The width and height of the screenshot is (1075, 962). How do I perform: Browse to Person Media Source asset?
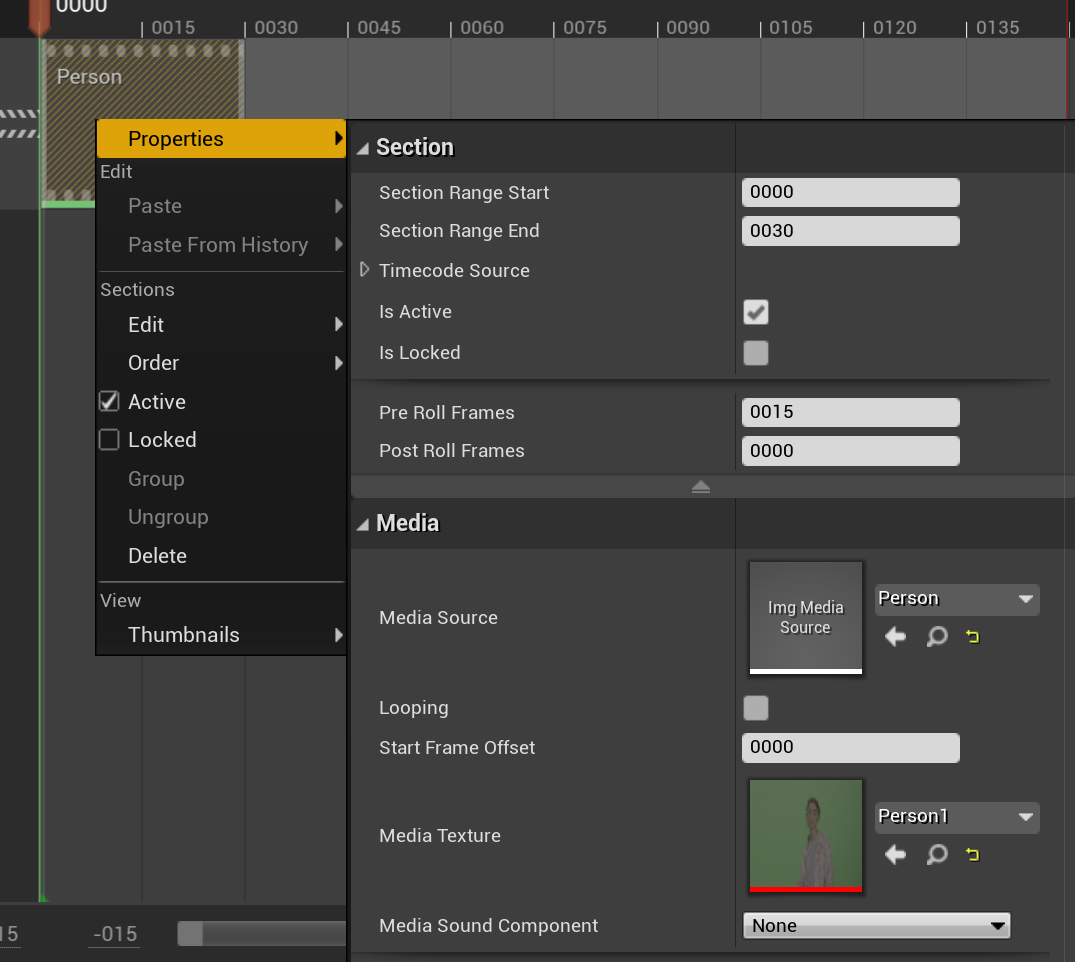pyautogui.click(x=936, y=636)
